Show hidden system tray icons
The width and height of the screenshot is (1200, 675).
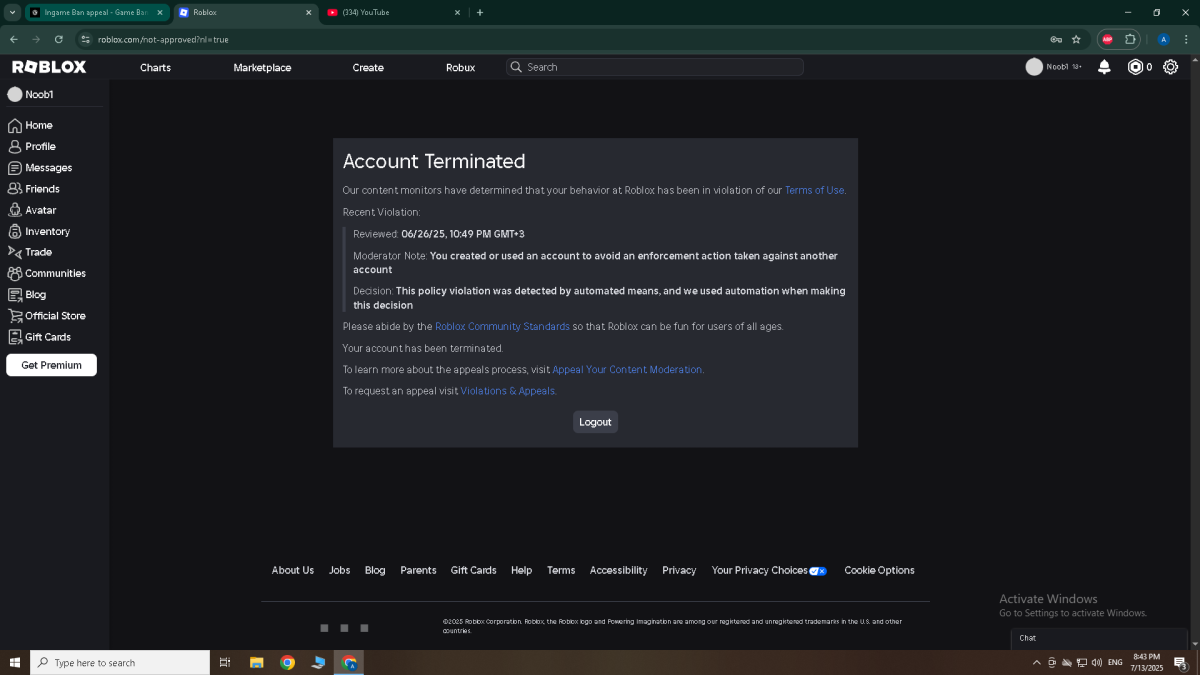pyautogui.click(x=1036, y=662)
